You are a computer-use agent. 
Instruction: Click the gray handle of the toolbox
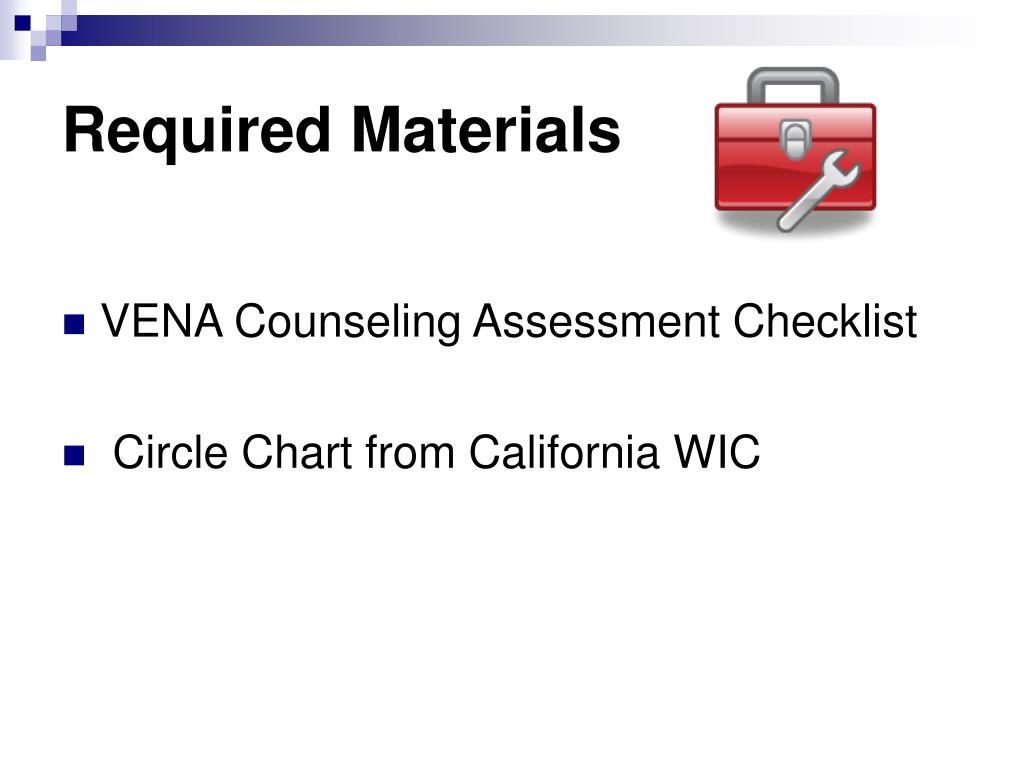pos(793,84)
